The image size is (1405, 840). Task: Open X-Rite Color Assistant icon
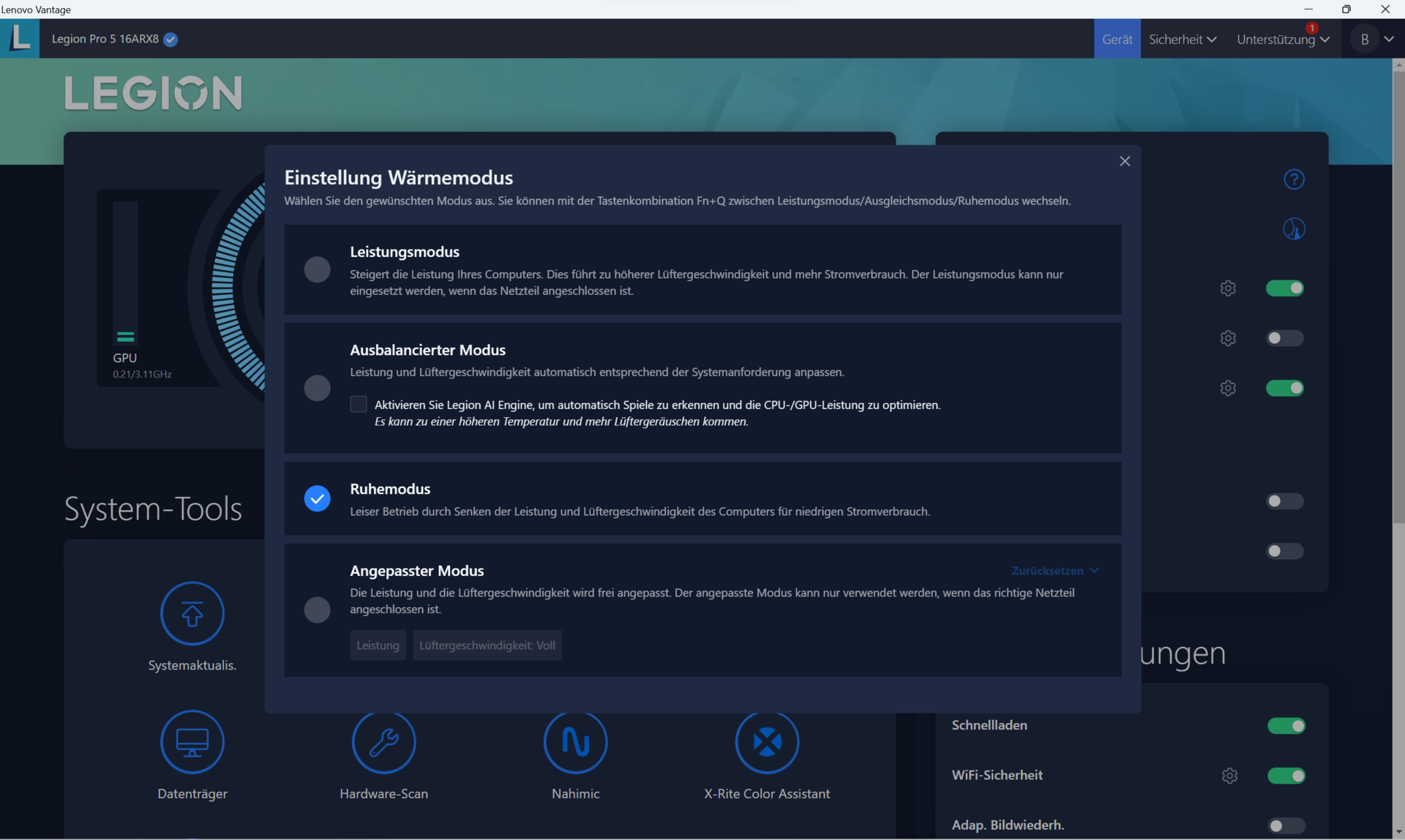pyautogui.click(x=766, y=742)
